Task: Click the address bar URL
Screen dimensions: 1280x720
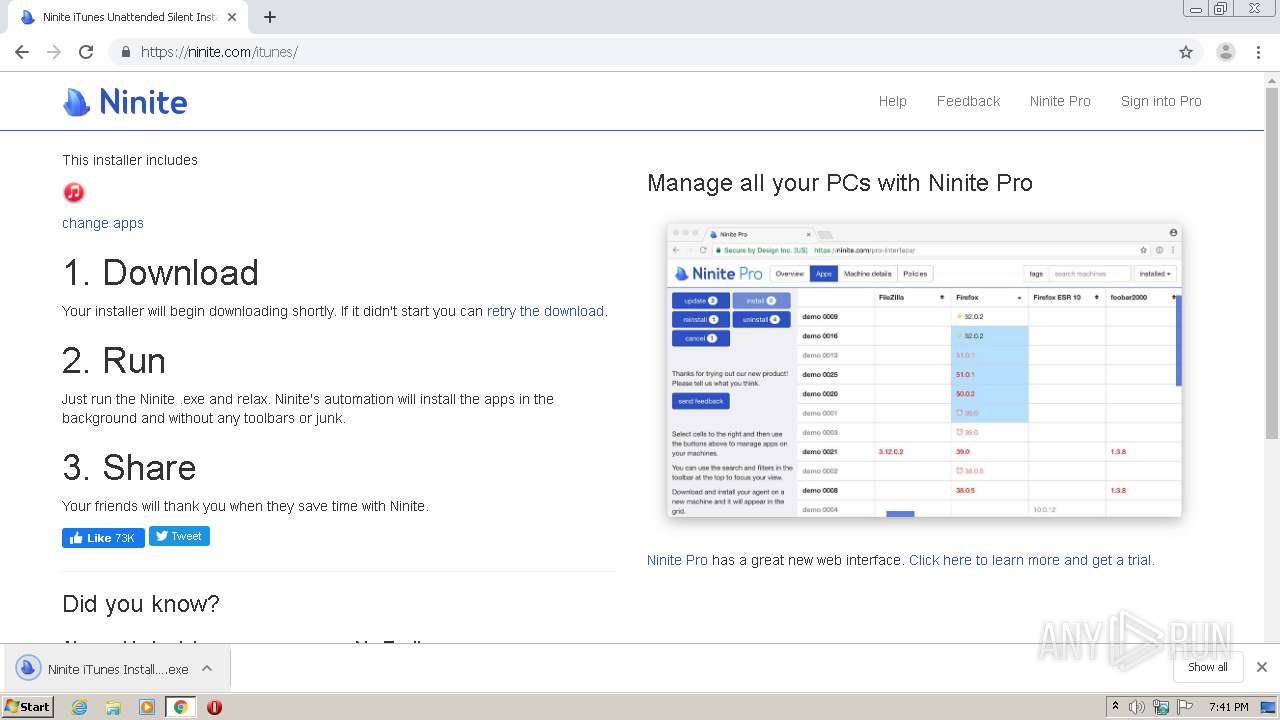Action: (x=219, y=52)
